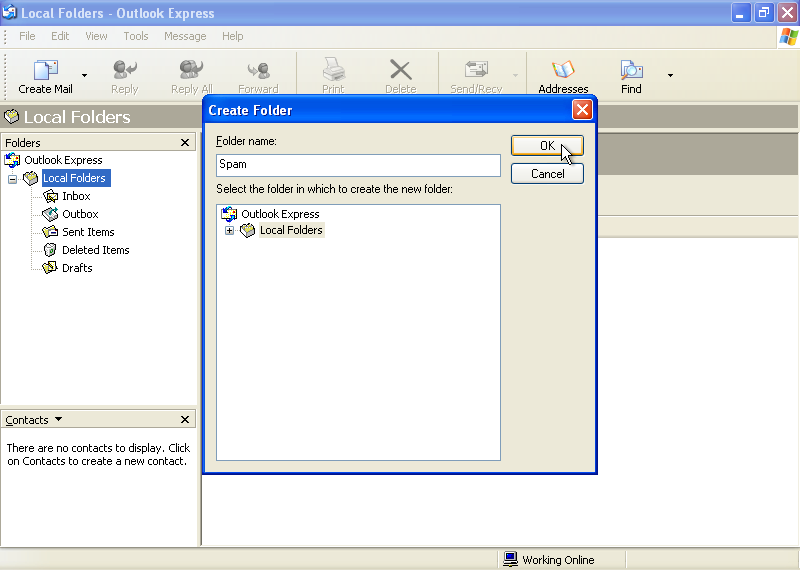Click the Drafts folder icon
The image size is (800, 570).
[49, 267]
